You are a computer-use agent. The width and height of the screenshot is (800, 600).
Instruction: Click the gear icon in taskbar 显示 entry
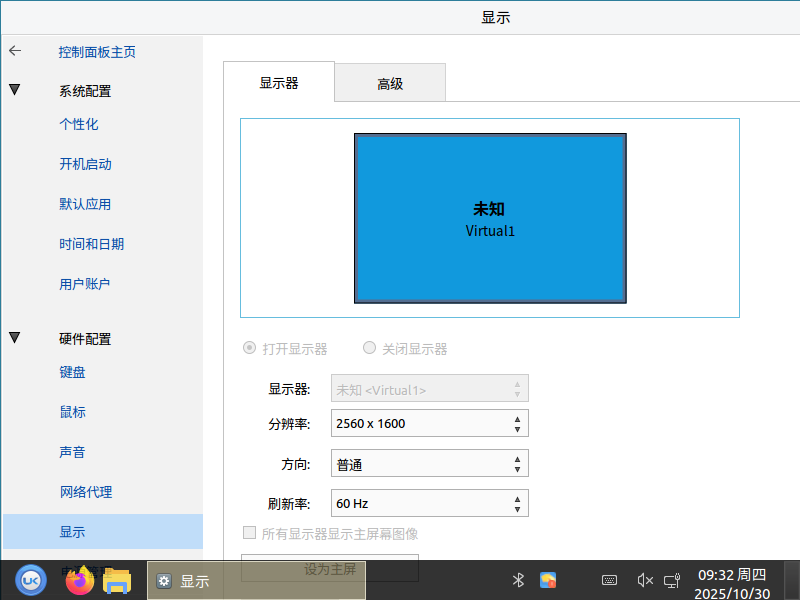164,581
